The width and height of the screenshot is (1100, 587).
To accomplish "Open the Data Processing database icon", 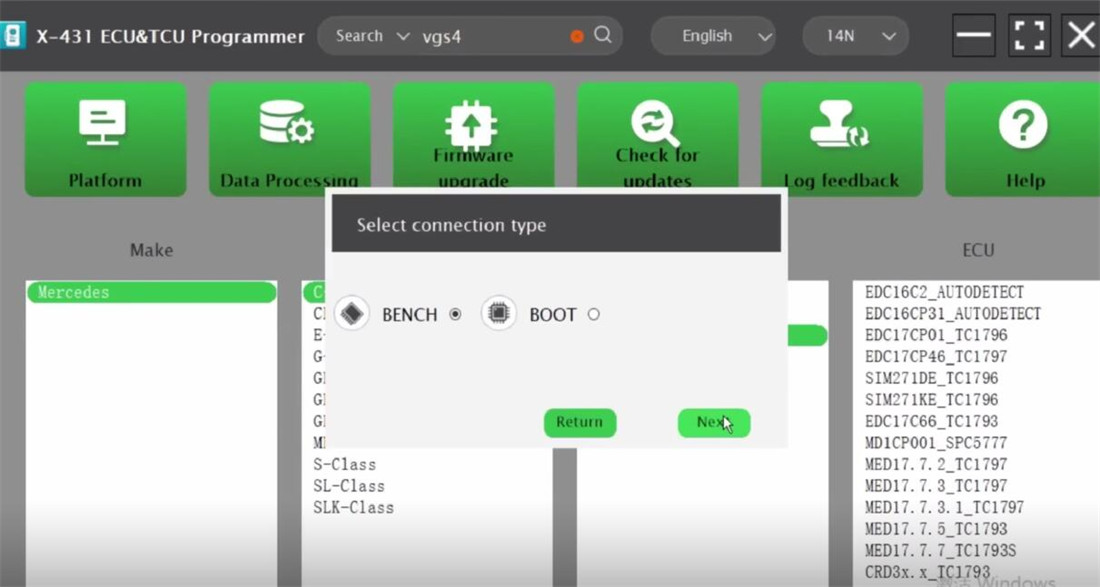I will tap(287, 125).
